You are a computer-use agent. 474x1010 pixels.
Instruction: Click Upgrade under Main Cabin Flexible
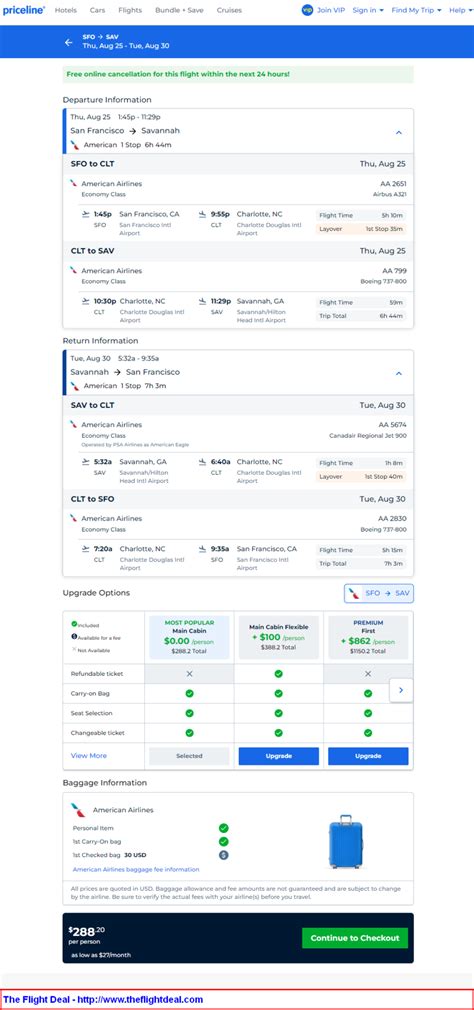(278, 756)
